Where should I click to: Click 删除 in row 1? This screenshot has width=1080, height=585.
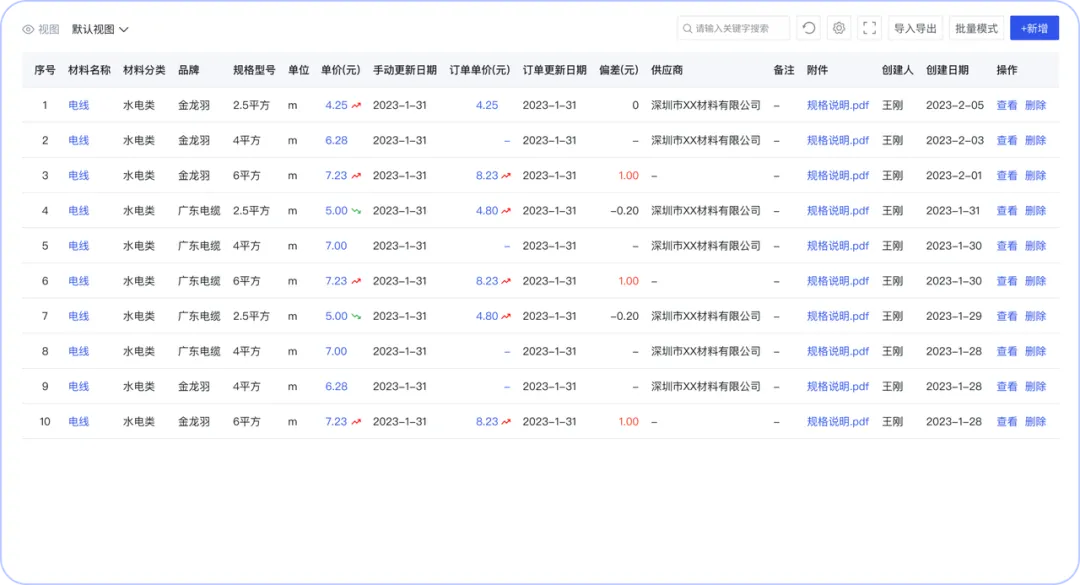[x=1035, y=105]
